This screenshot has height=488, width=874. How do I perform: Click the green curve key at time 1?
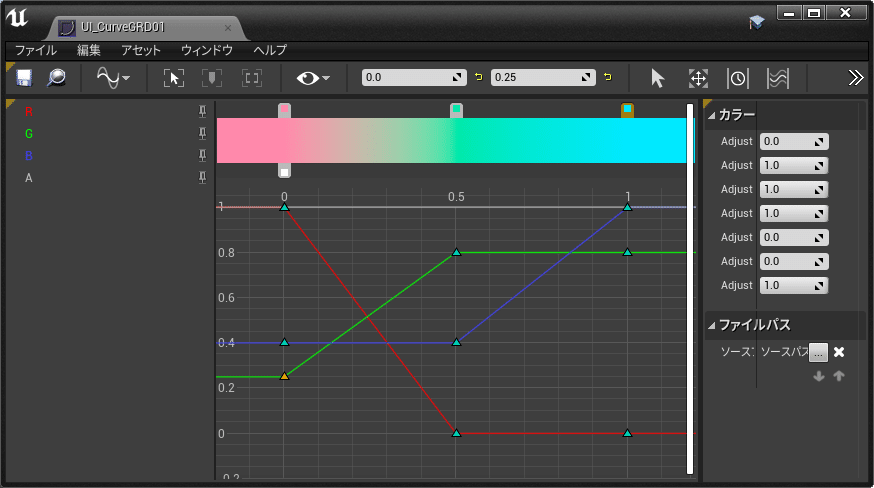[627, 252]
